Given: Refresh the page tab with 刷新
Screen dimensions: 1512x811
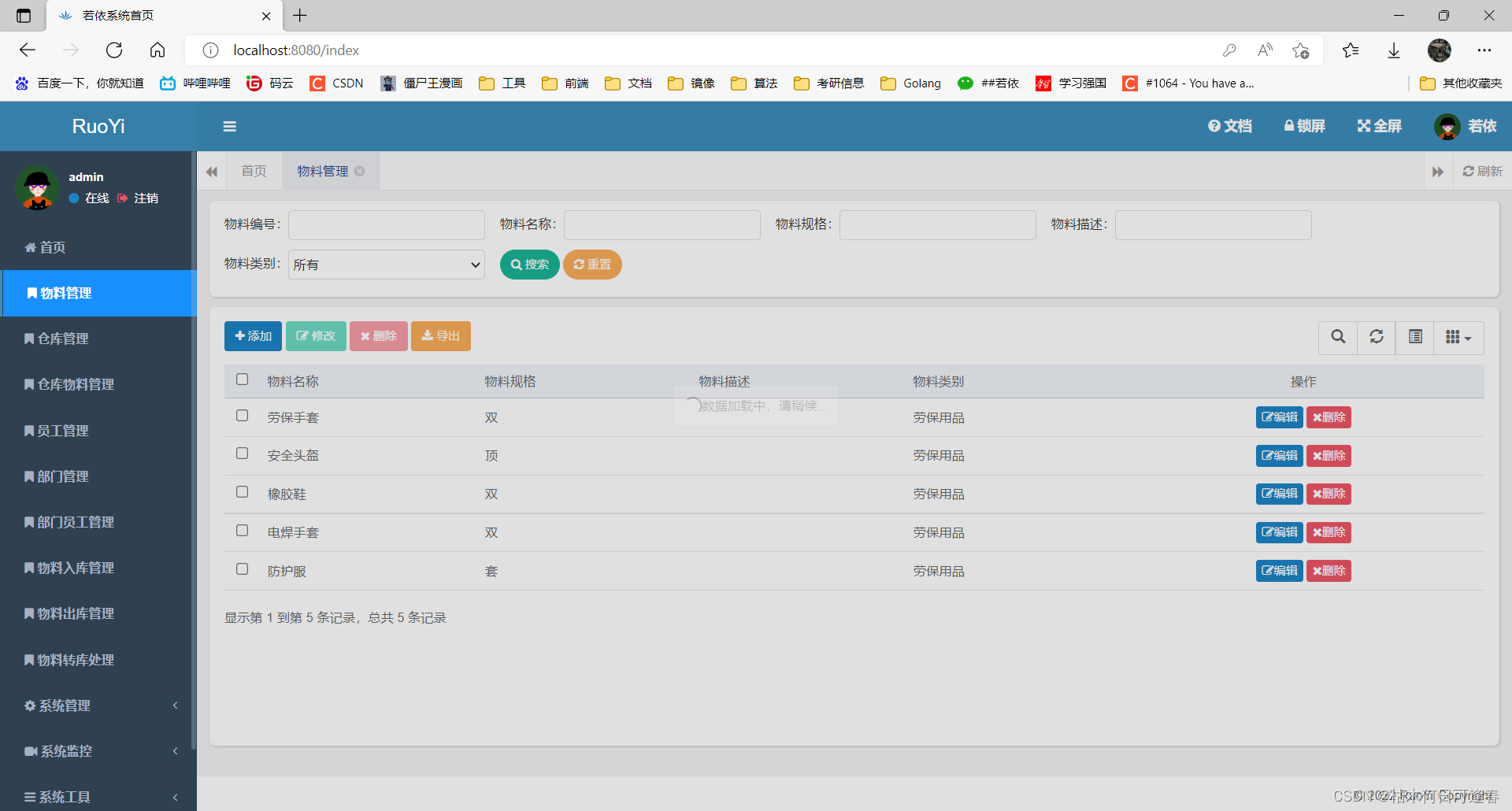Looking at the screenshot, I should [x=1483, y=171].
